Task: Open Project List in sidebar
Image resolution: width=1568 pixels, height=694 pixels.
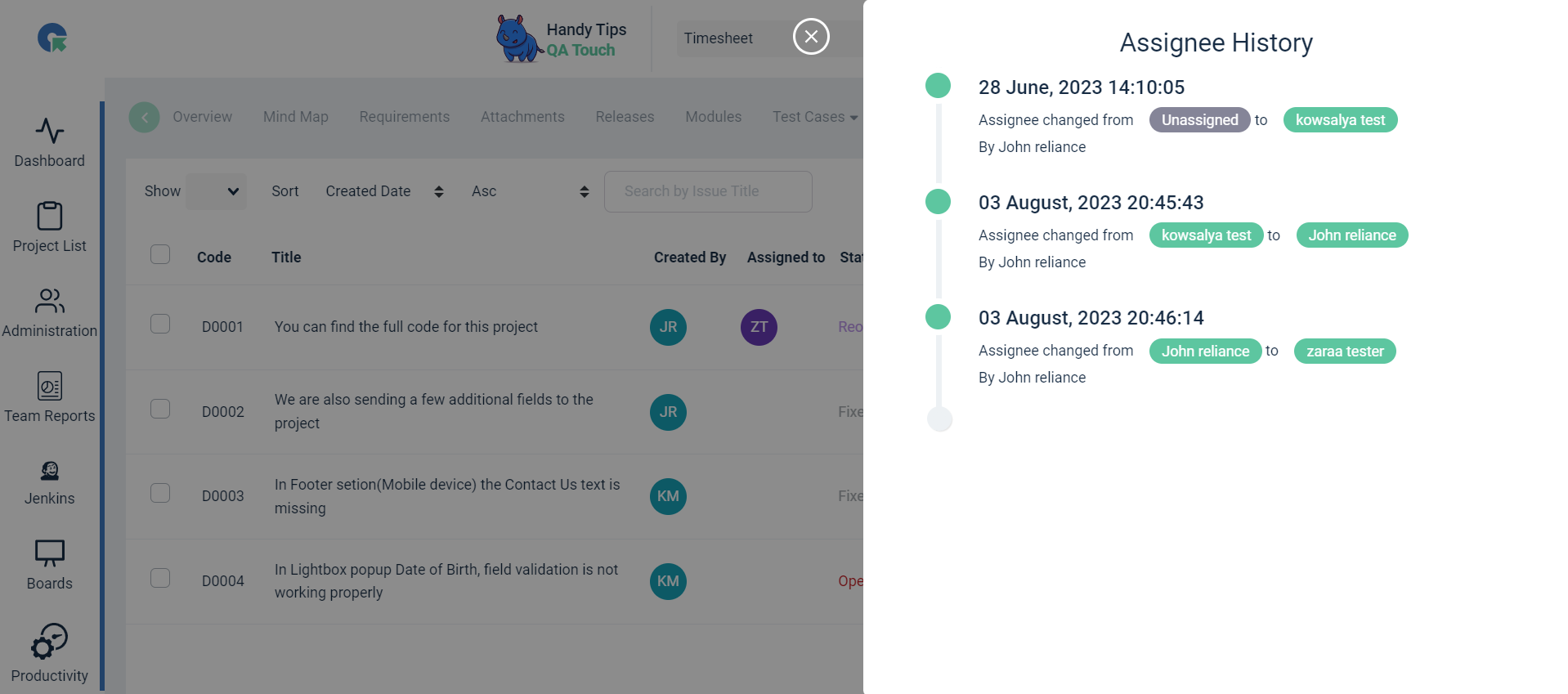Action: [x=49, y=217]
